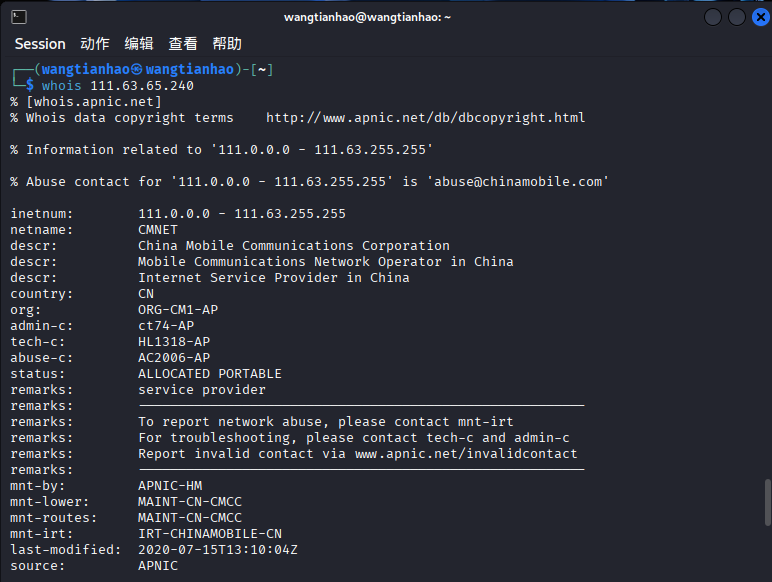This screenshot has height=582, width=772.
Task: Click the terminal icon in the title bar
Action: (x=19, y=17)
